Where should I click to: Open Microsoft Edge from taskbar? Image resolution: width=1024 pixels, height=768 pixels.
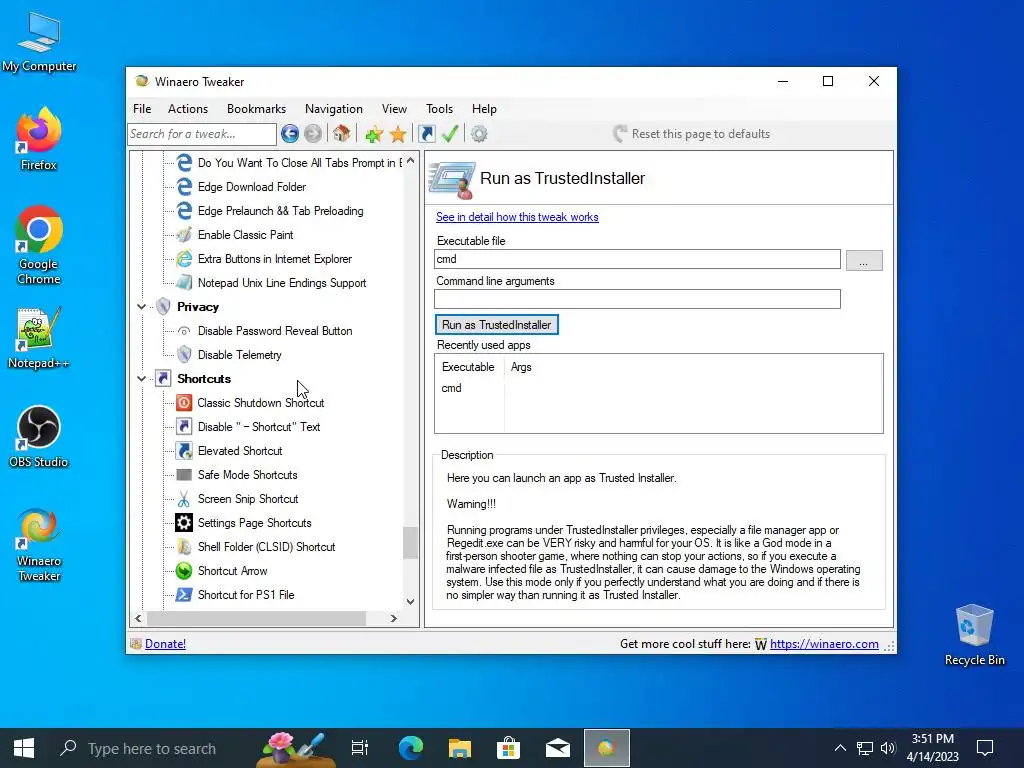(411, 748)
